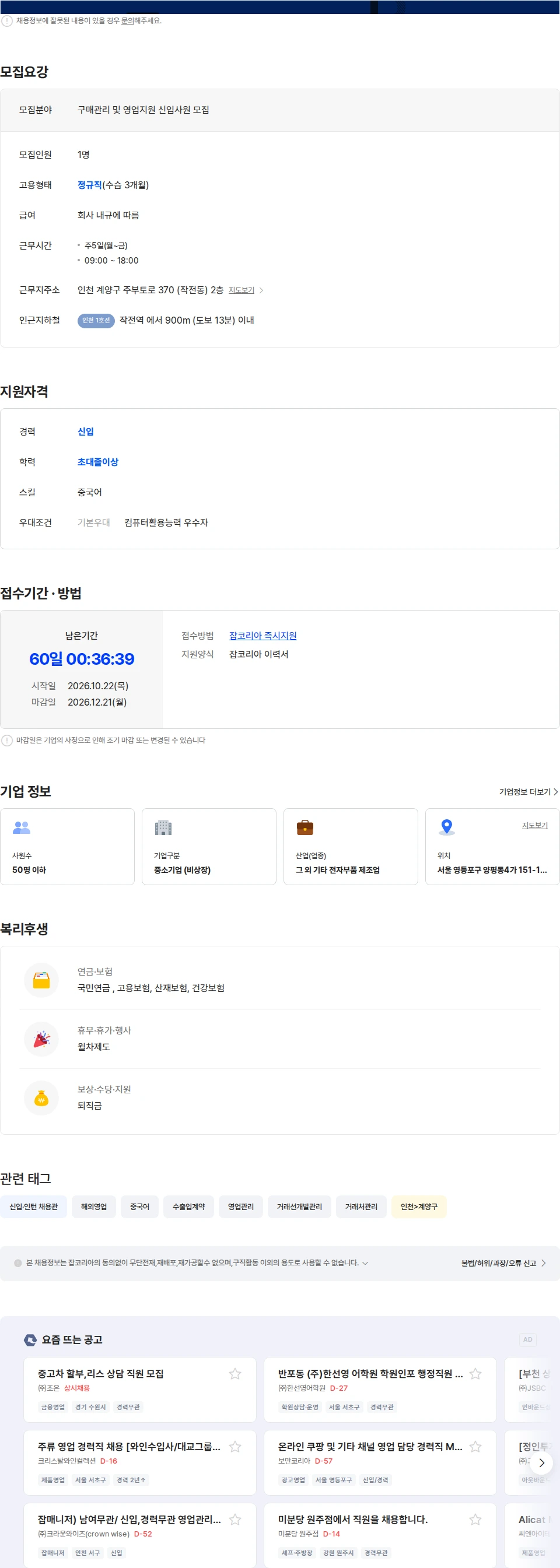Screen dimensions: 560x1568
Task: Open the 온라인 쿠팡 영업 담당 posting
Action: [370, 1447]
